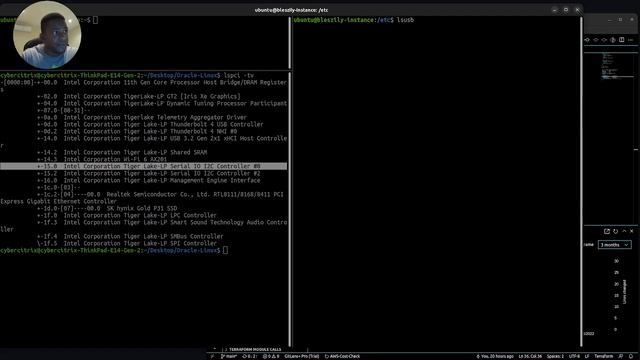Click AWS Cost Check status item
Screen dimensions: 640x360
(342, 356)
